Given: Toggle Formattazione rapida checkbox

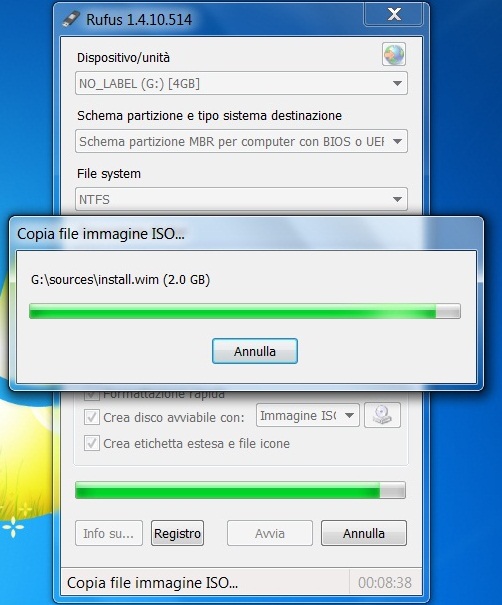Looking at the screenshot, I should point(91,395).
